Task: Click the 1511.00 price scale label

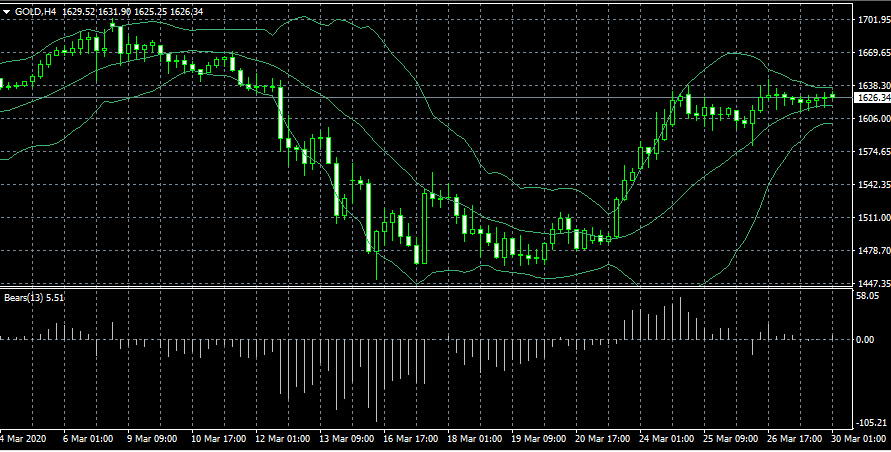Action: pyautogui.click(x=873, y=218)
